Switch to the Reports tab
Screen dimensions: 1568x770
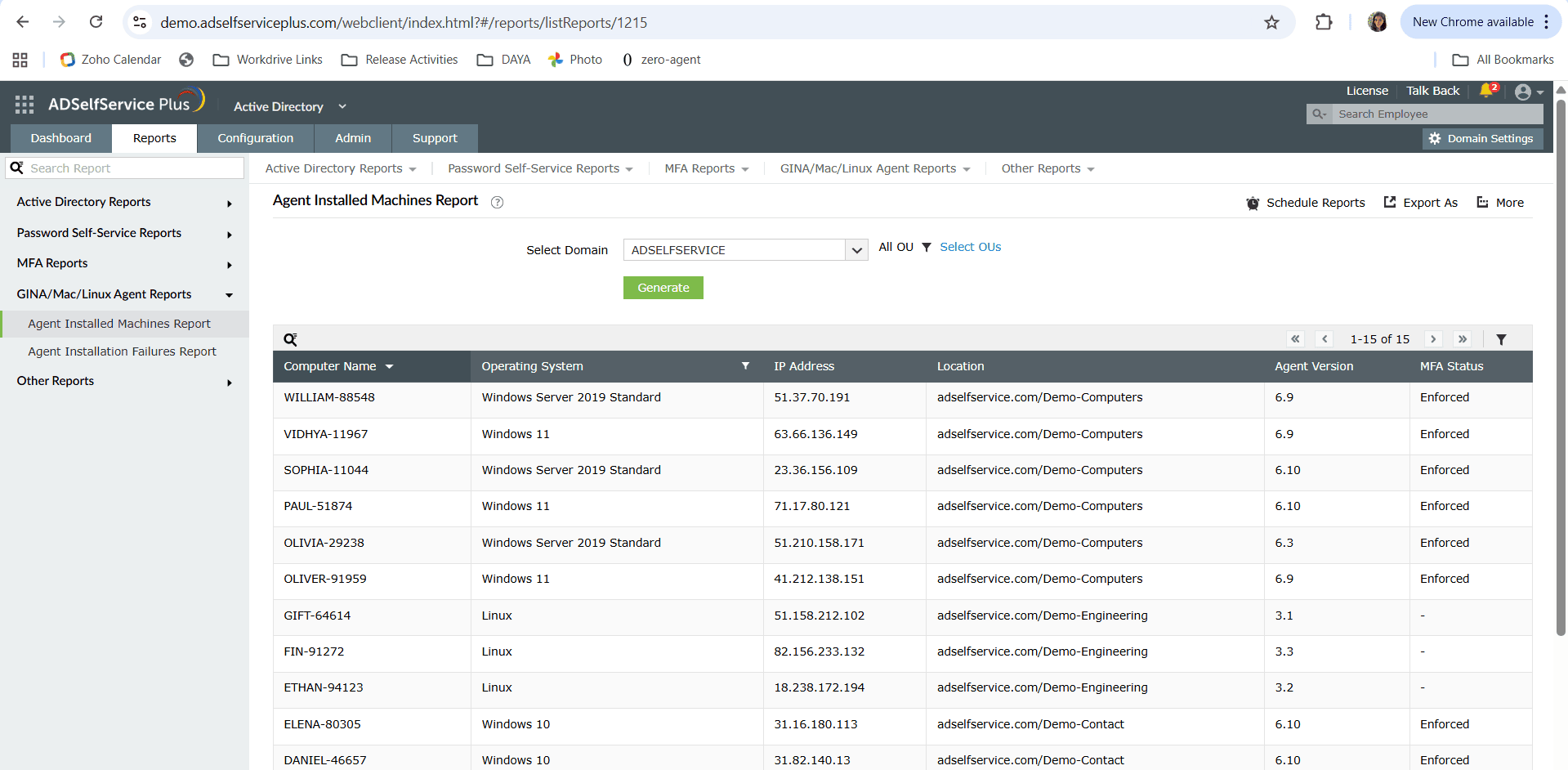coord(154,138)
